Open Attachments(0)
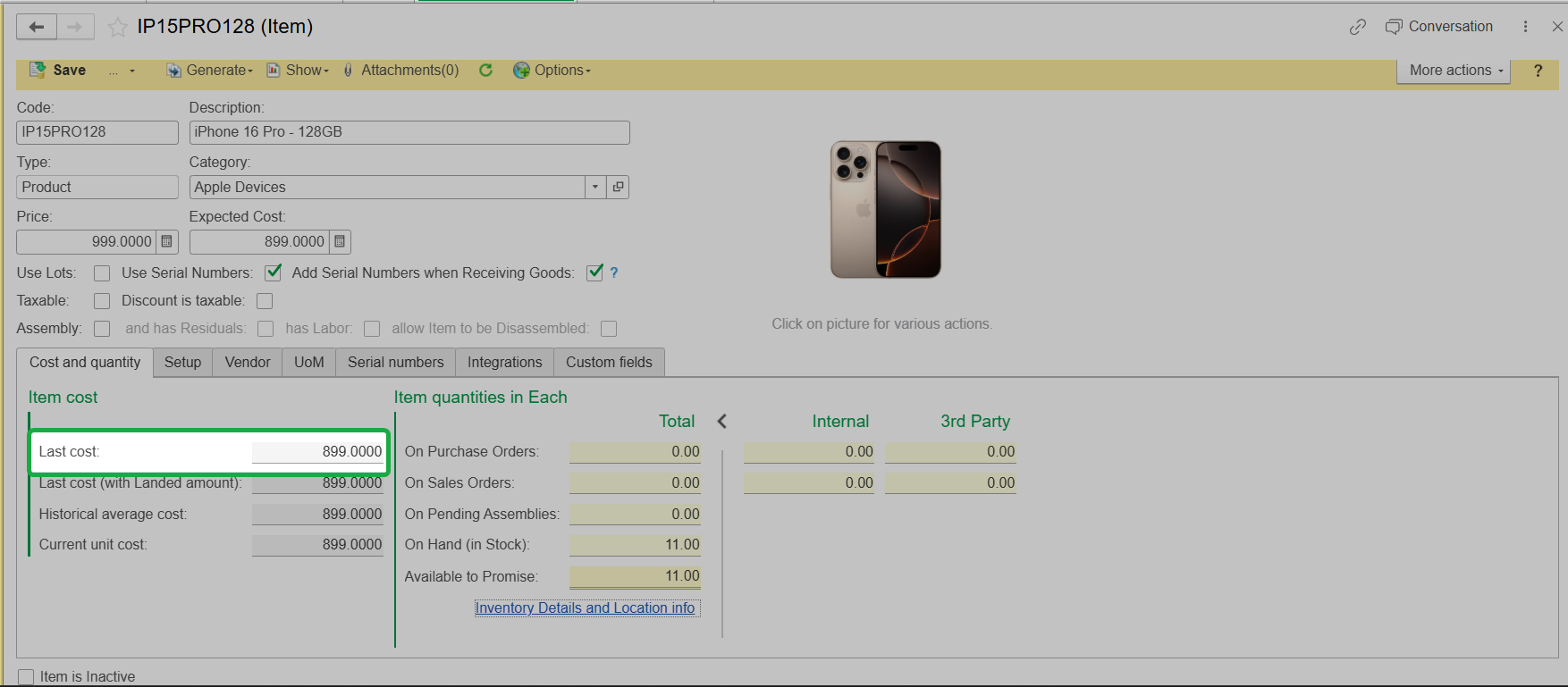This screenshot has height=687, width=1568. coord(401,70)
